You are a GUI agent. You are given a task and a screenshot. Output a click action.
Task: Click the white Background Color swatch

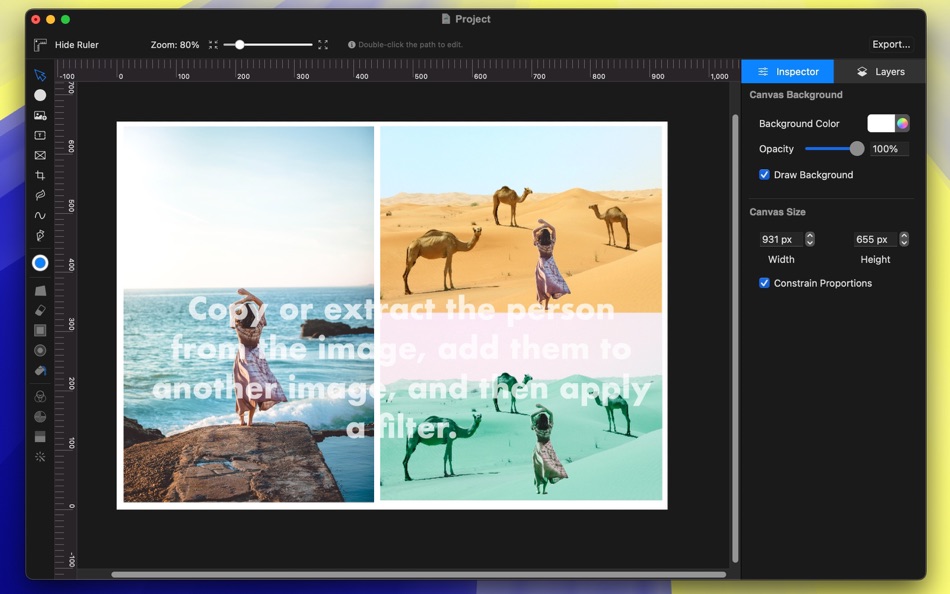(x=880, y=124)
